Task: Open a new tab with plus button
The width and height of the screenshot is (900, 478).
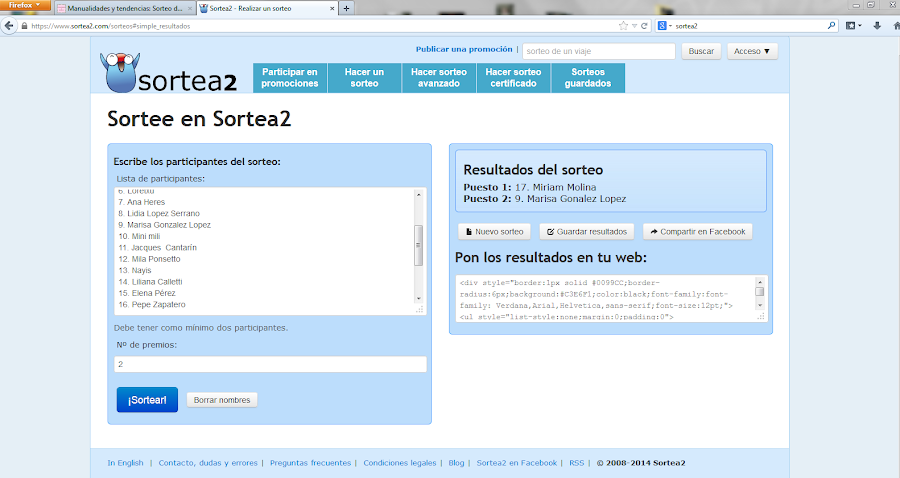Action: click(x=346, y=8)
